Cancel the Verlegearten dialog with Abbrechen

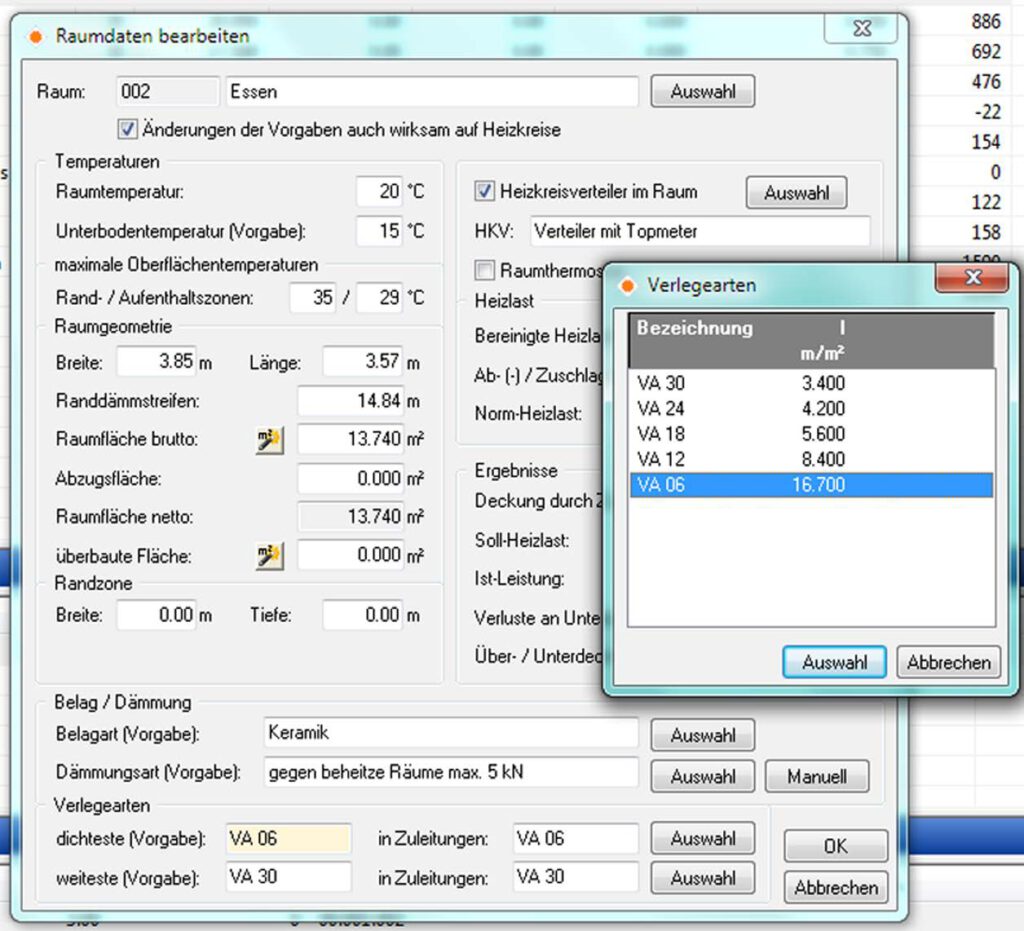click(948, 662)
